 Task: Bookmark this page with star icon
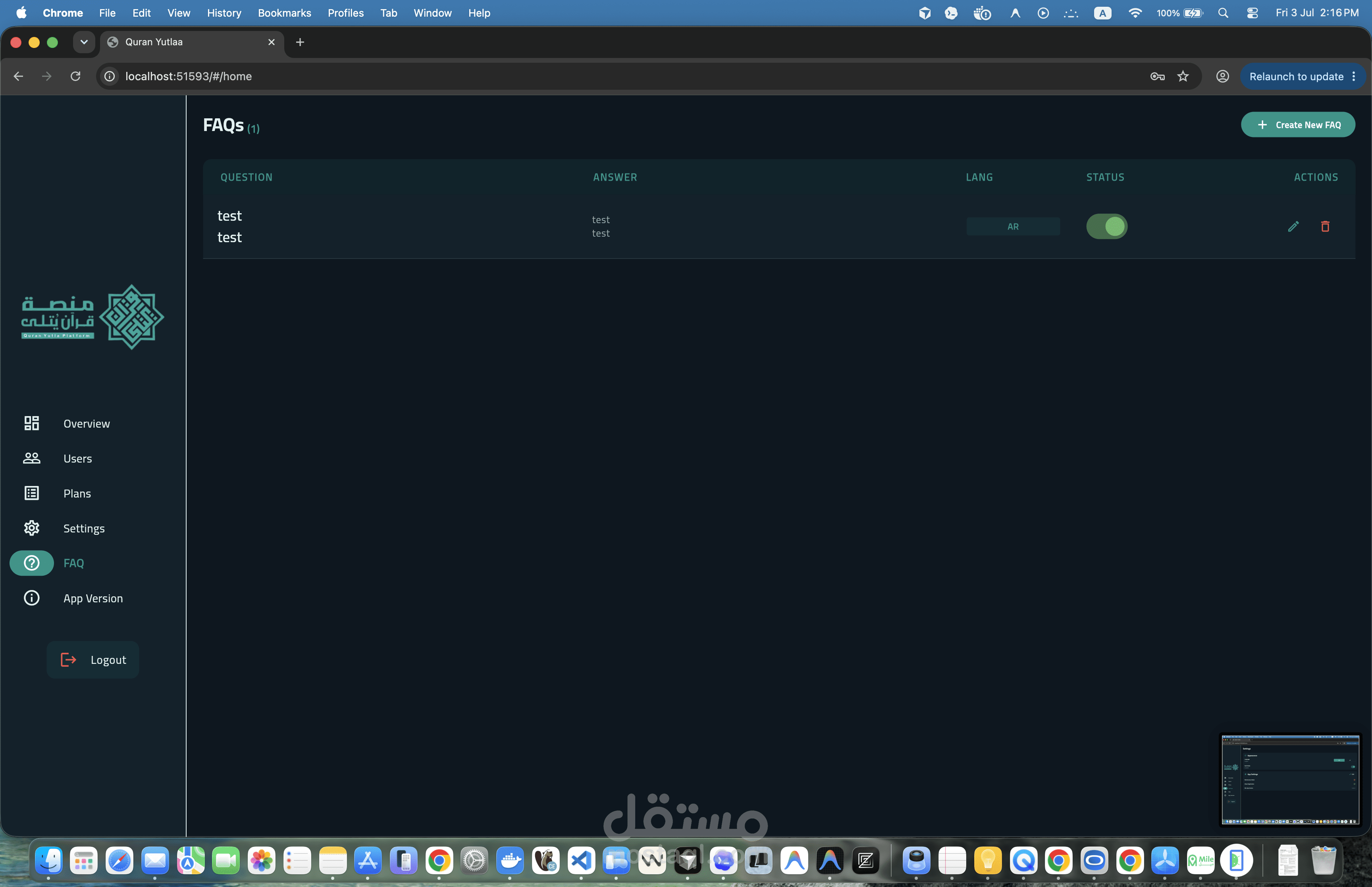1183,76
